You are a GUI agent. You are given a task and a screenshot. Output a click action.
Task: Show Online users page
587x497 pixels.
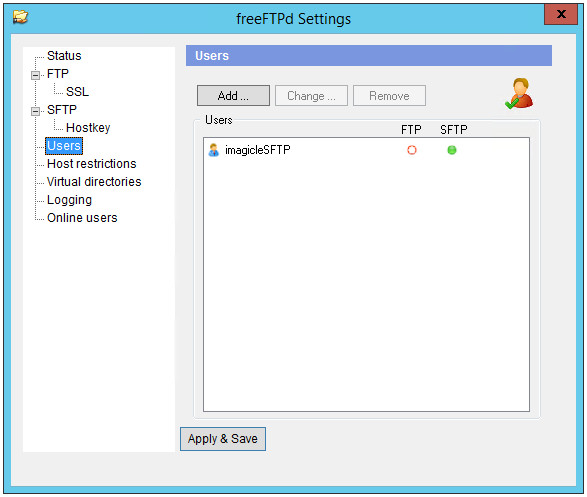[82, 218]
